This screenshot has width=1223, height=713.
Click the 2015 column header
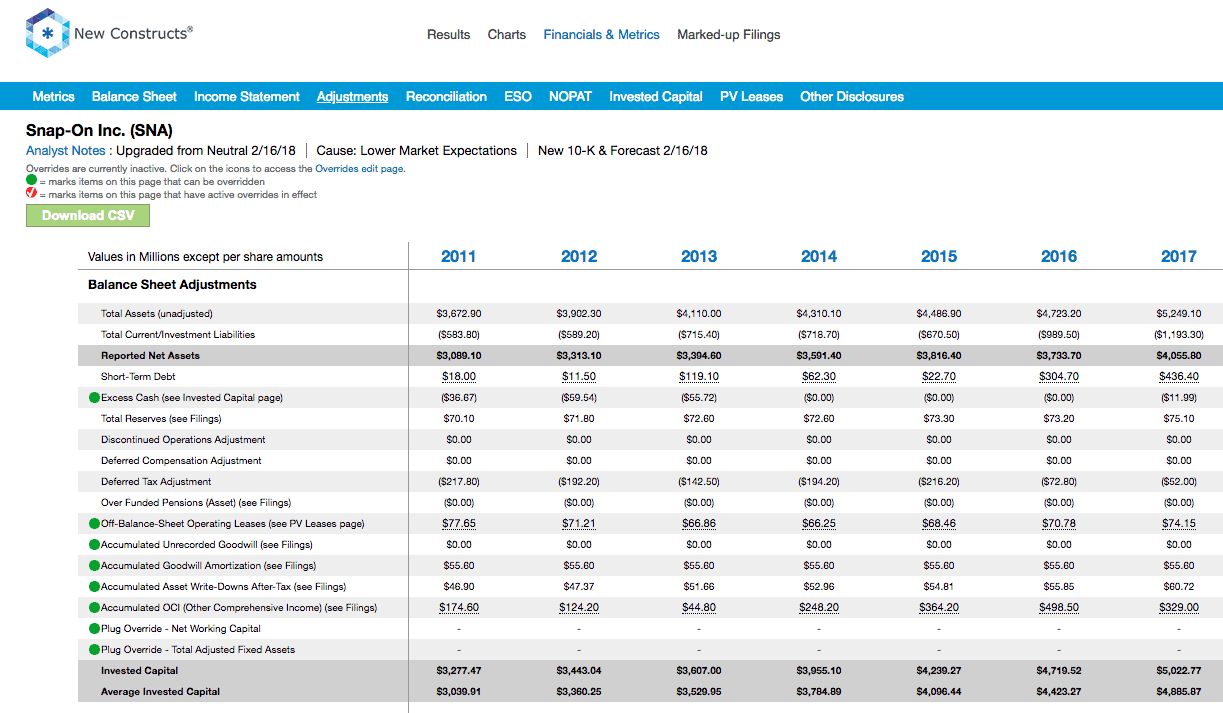pyautogui.click(x=939, y=257)
